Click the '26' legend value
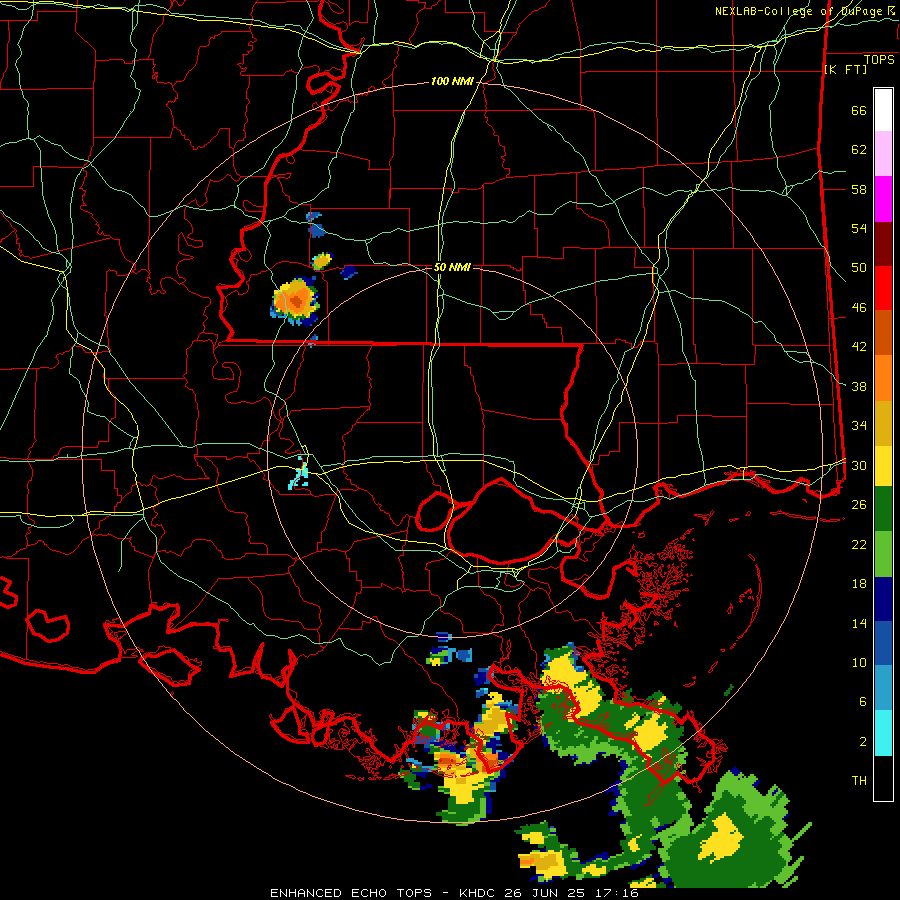The width and height of the screenshot is (900, 900). pos(859,505)
